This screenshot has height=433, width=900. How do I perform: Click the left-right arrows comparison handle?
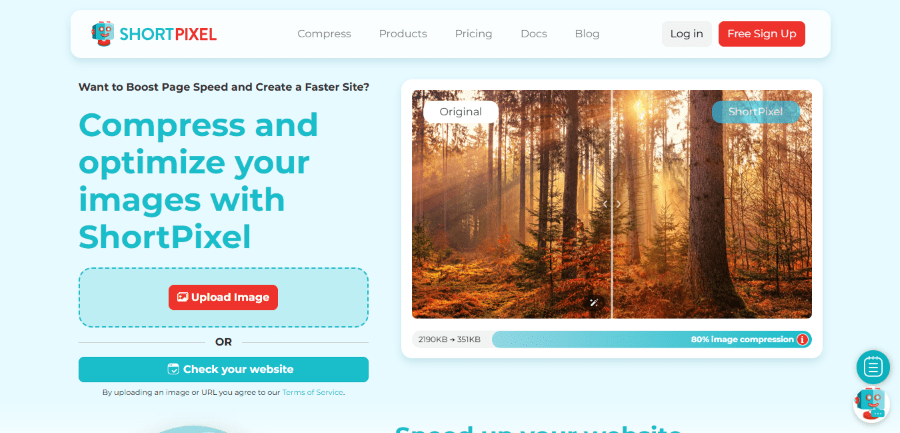pyautogui.click(x=612, y=204)
